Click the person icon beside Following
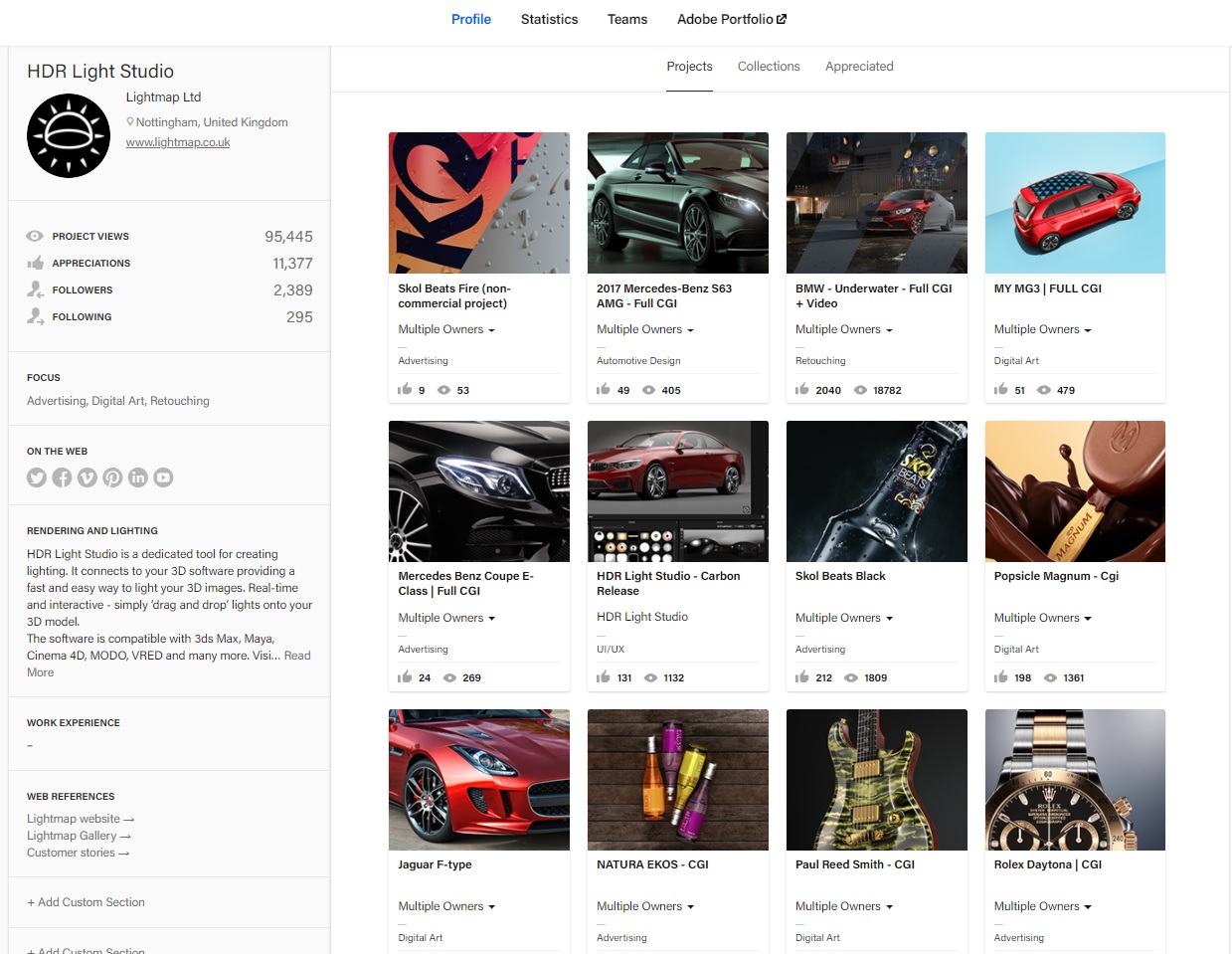 click(35, 316)
